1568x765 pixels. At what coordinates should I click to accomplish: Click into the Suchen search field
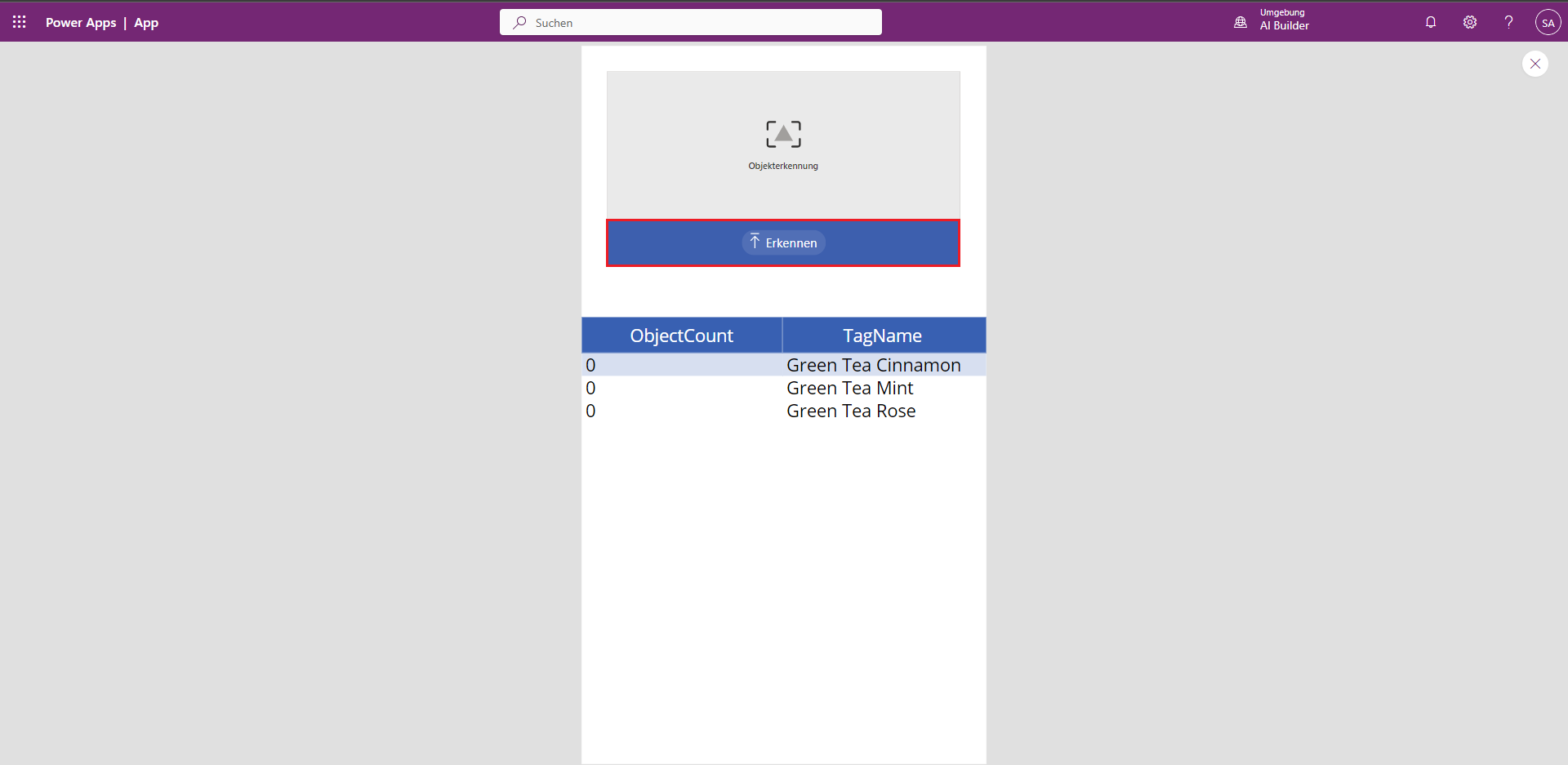(702, 22)
